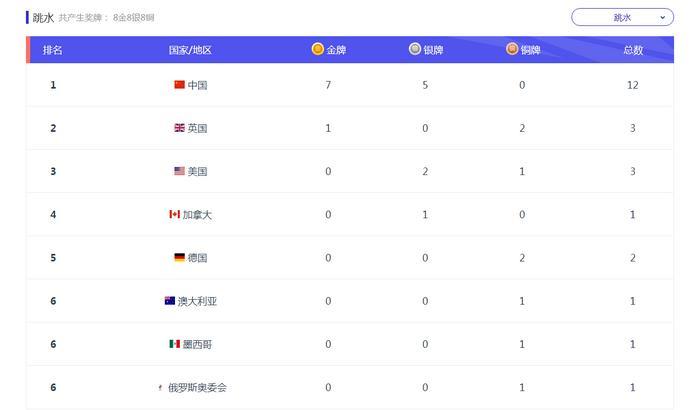Image resolution: width=700 pixels, height=410 pixels.
Task: Click the Germany flag icon
Action: 179,257
